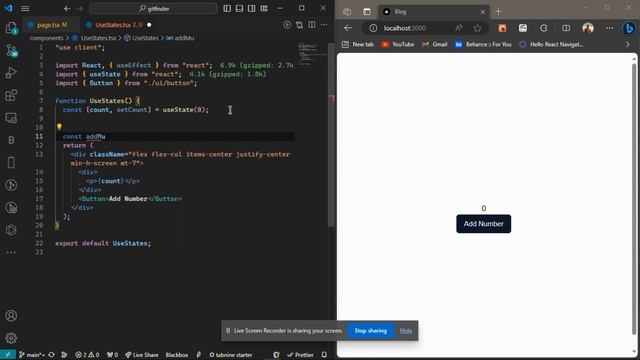640x360 pixels.
Task: Run code using the editor play button
Action: [x=287, y=25]
